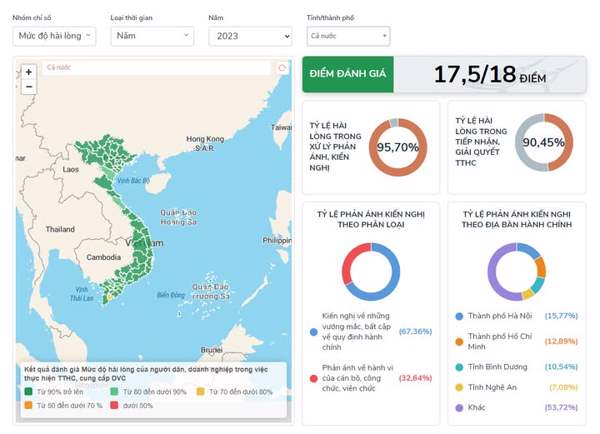Click 'Từ 90% trở lên' dark green swatch
The height and width of the screenshot is (434, 600).
point(29,392)
